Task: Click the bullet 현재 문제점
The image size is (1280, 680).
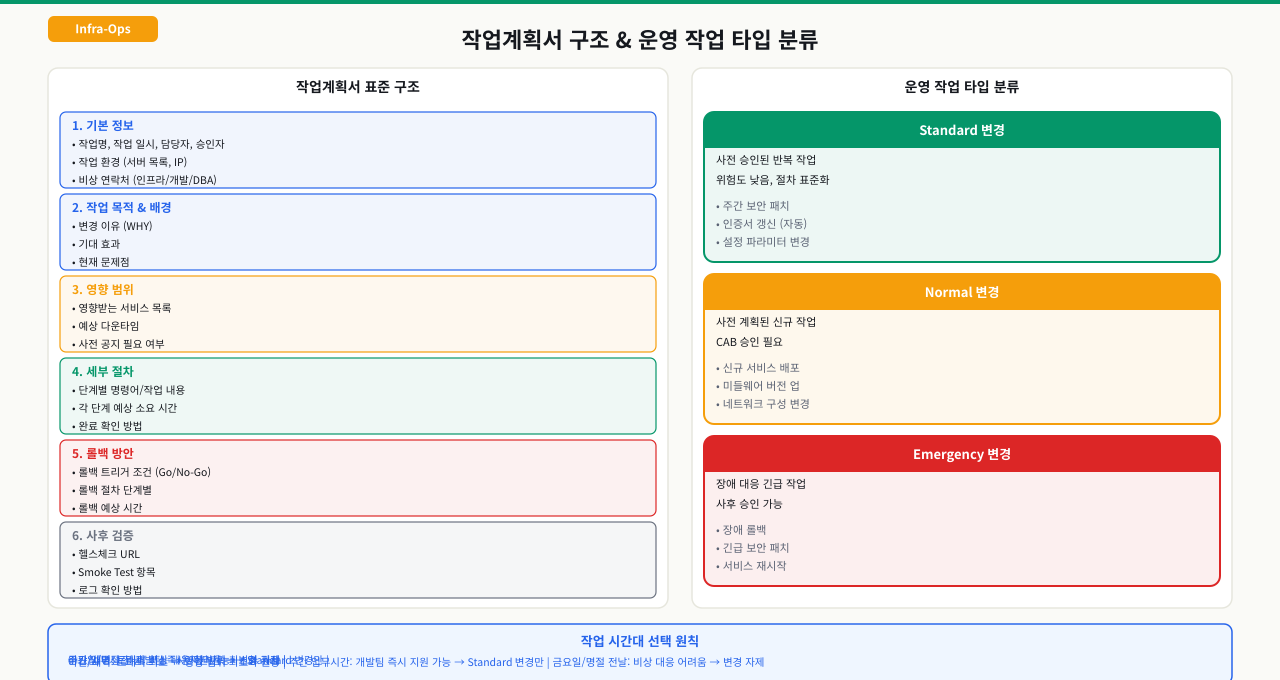Action: pos(101,262)
